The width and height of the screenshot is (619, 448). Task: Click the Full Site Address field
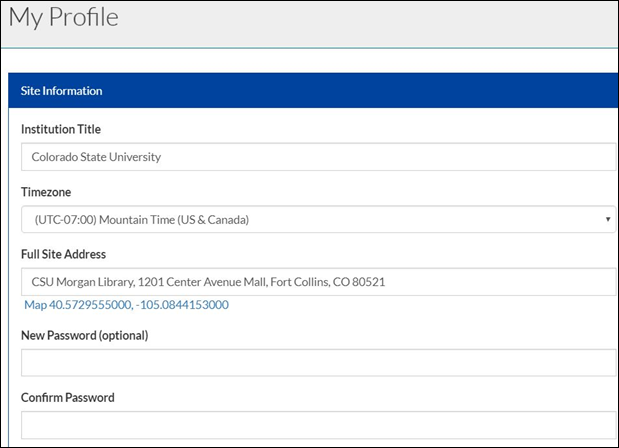pos(318,282)
